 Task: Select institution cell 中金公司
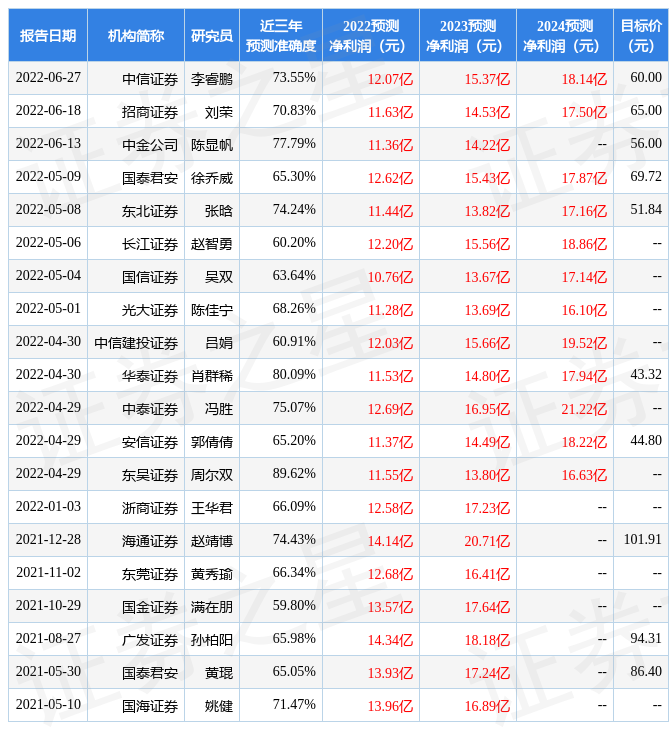[150, 145]
